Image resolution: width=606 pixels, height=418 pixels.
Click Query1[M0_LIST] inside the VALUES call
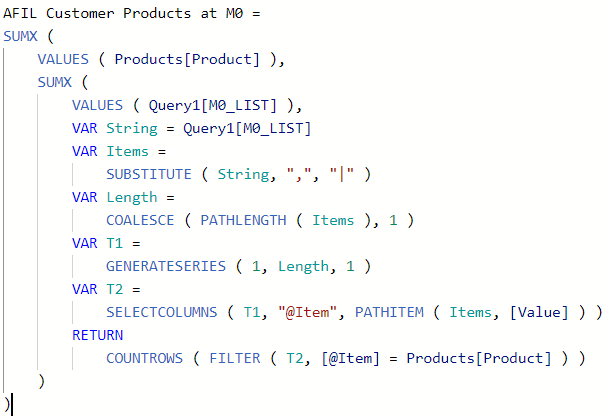tap(213, 105)
